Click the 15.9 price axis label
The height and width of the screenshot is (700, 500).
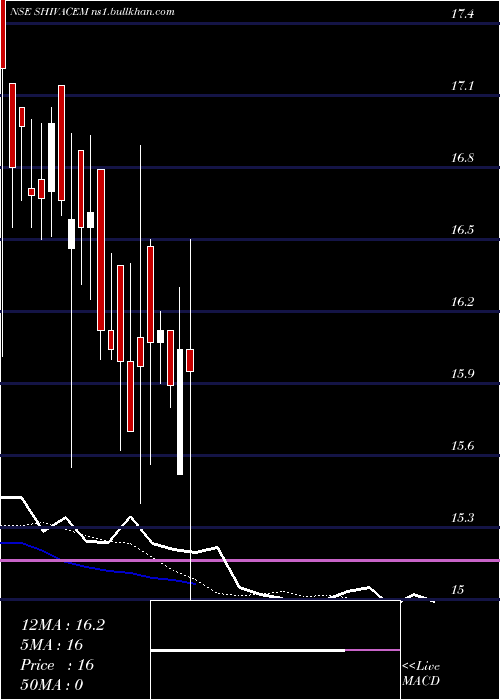(x=462, y=375)
